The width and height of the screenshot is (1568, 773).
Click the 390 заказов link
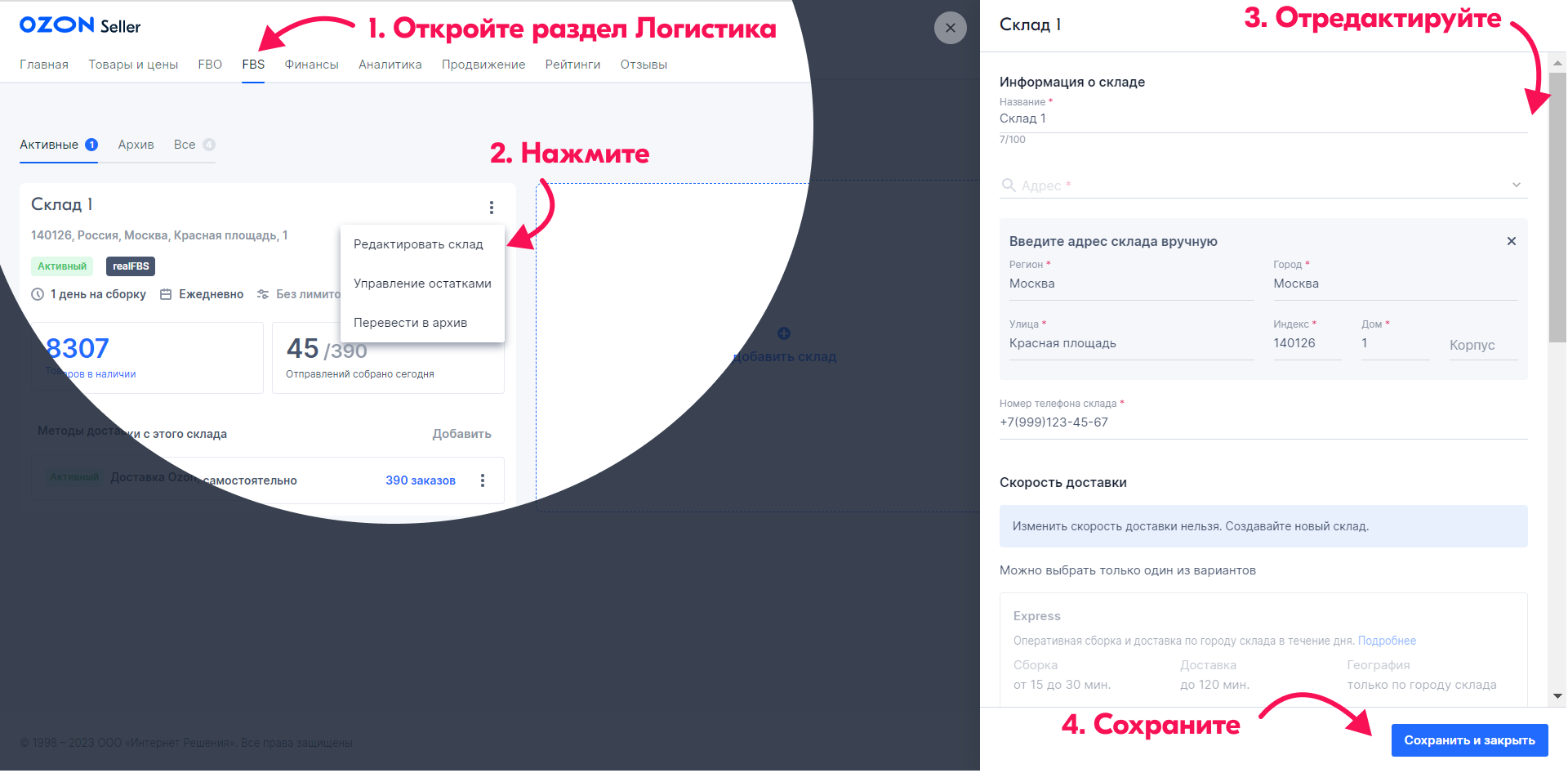[421, 480]
